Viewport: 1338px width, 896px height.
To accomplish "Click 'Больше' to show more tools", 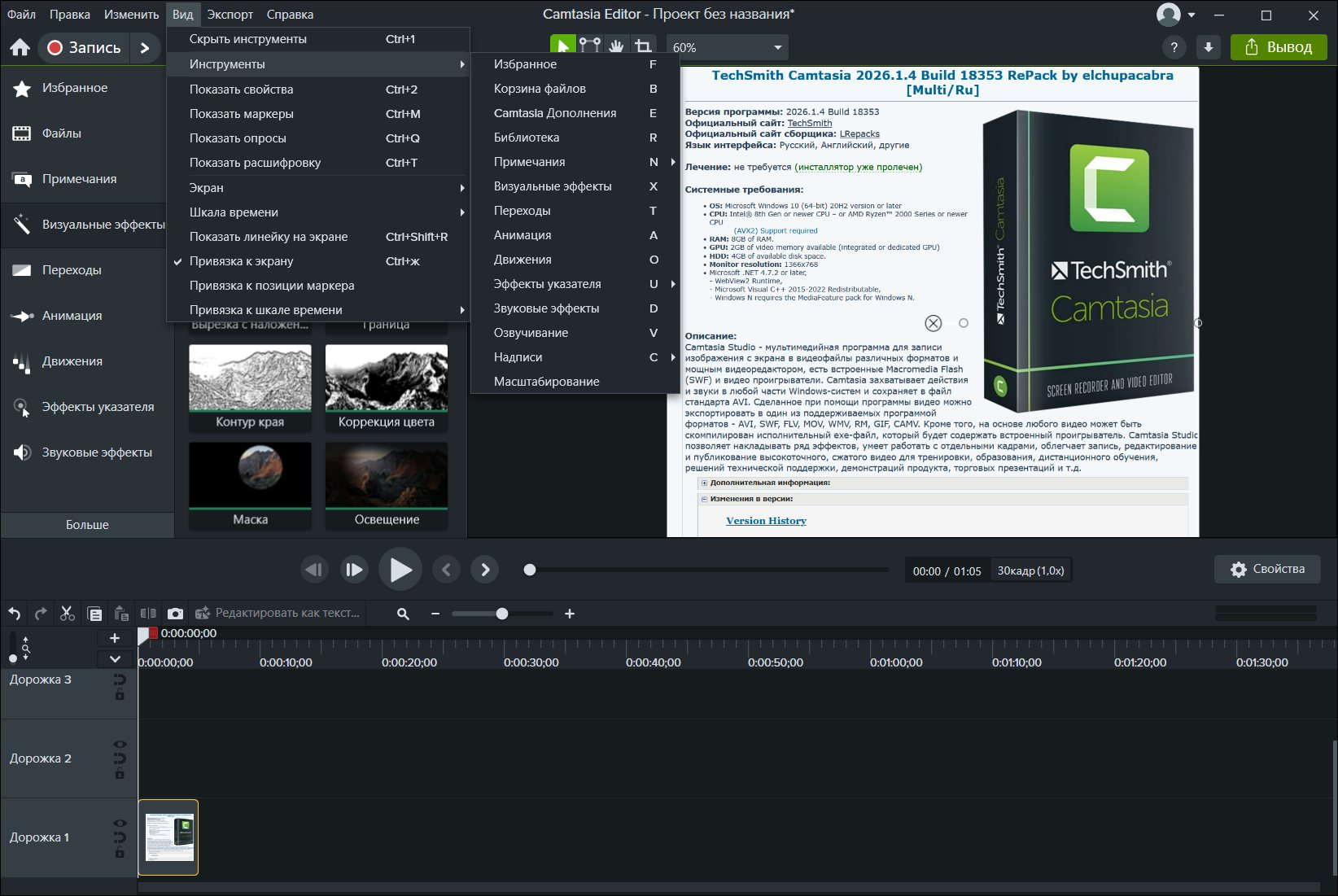I will pos(87,525).
